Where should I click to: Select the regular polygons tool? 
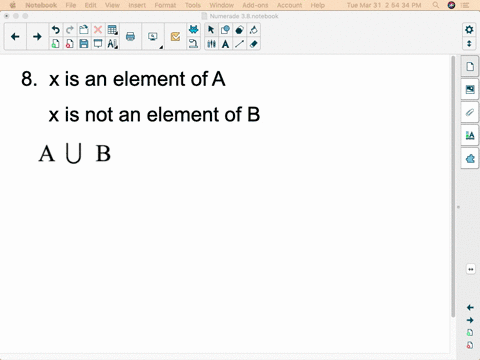point(239,30)
